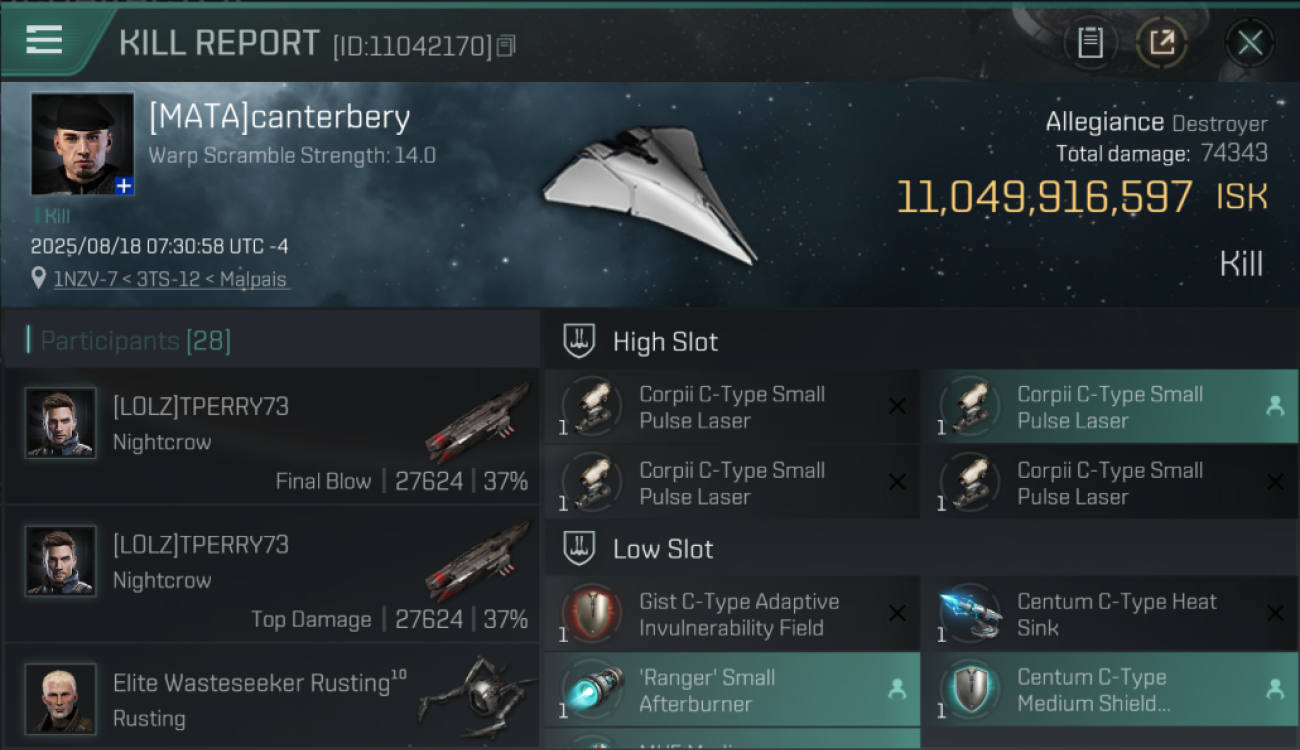Click the Participants [28] header
The image size is (1300, 750).
point(135,341)
